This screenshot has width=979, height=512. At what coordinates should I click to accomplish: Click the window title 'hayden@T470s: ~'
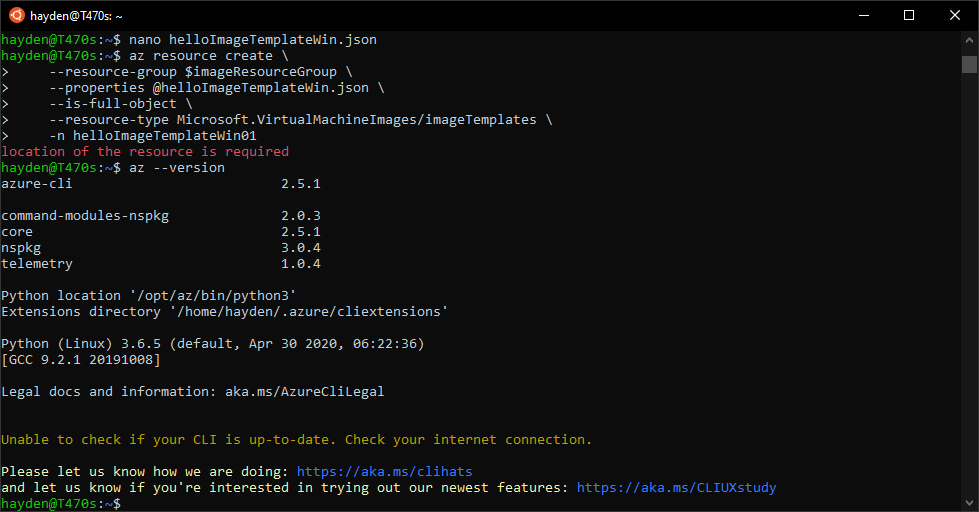click(x=76, y=16)
